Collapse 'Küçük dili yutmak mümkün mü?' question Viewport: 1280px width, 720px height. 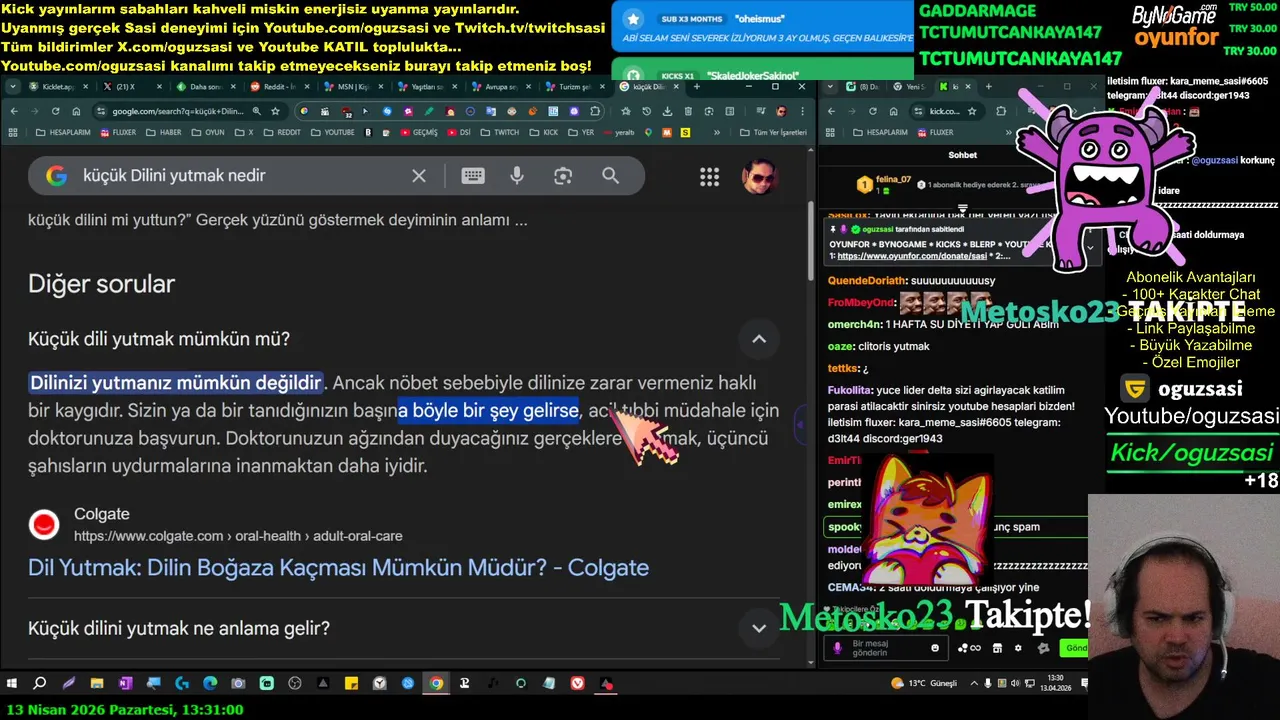[x=759, y=339]
